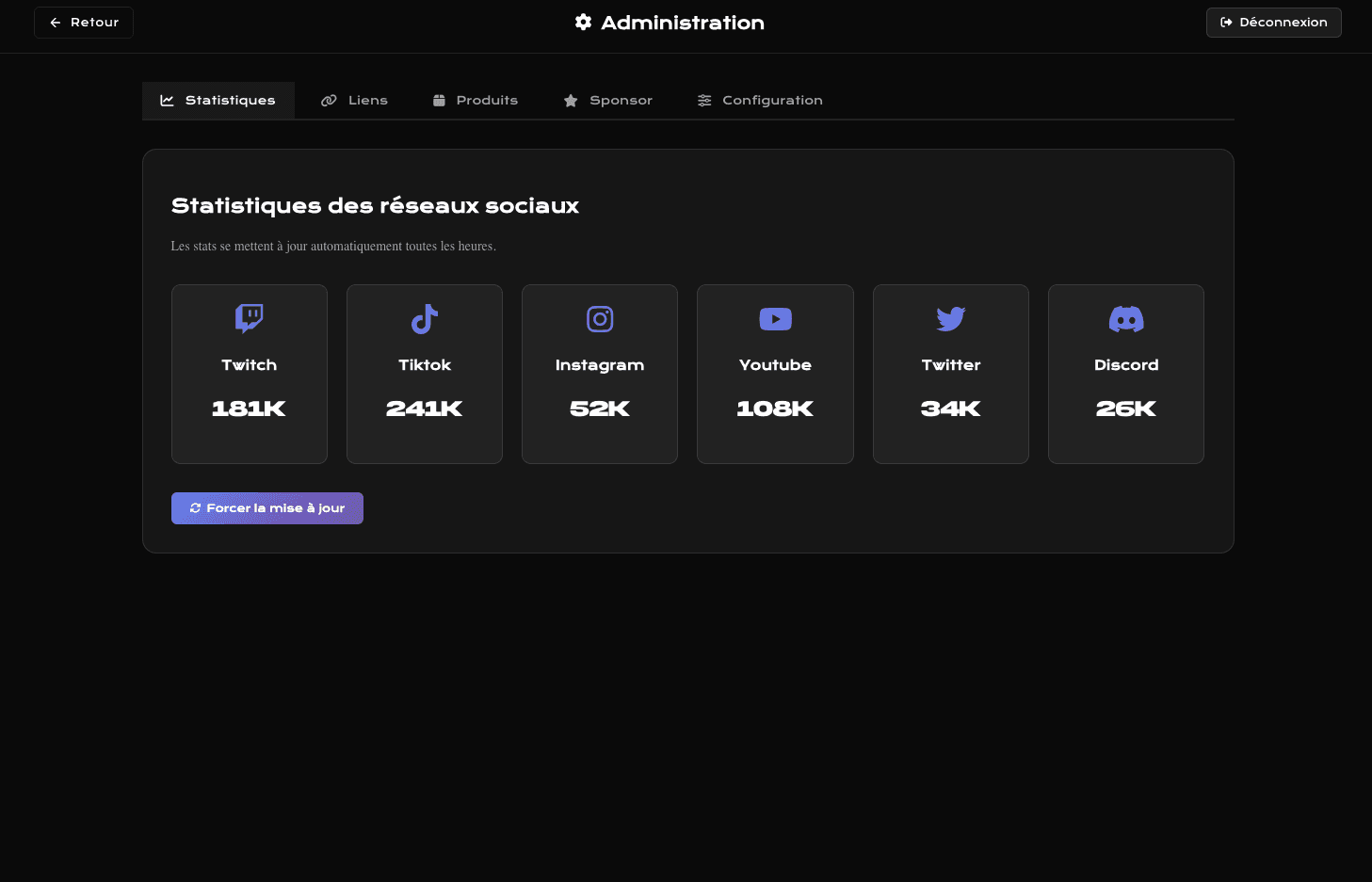Click the Twitch label text
This screenshot has width=1372, height=882.
pyautogui.click(x=250, y=365)
